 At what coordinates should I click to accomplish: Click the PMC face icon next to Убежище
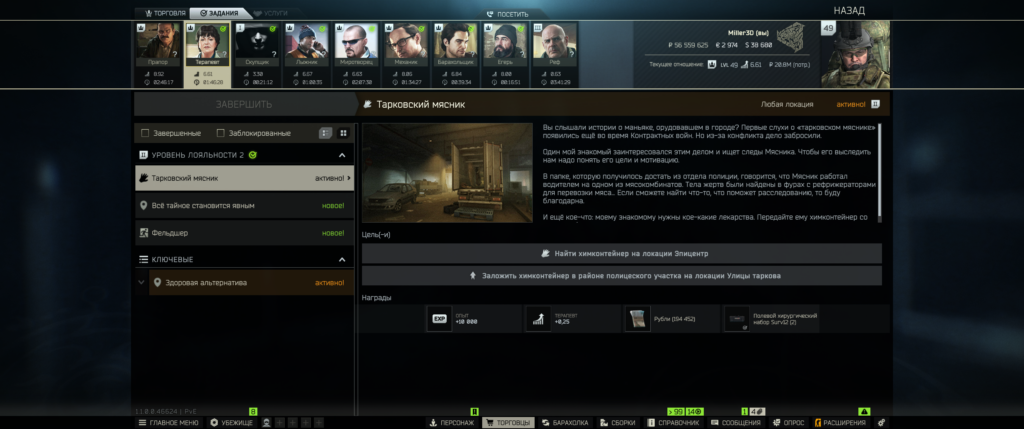tap(266, 422)
